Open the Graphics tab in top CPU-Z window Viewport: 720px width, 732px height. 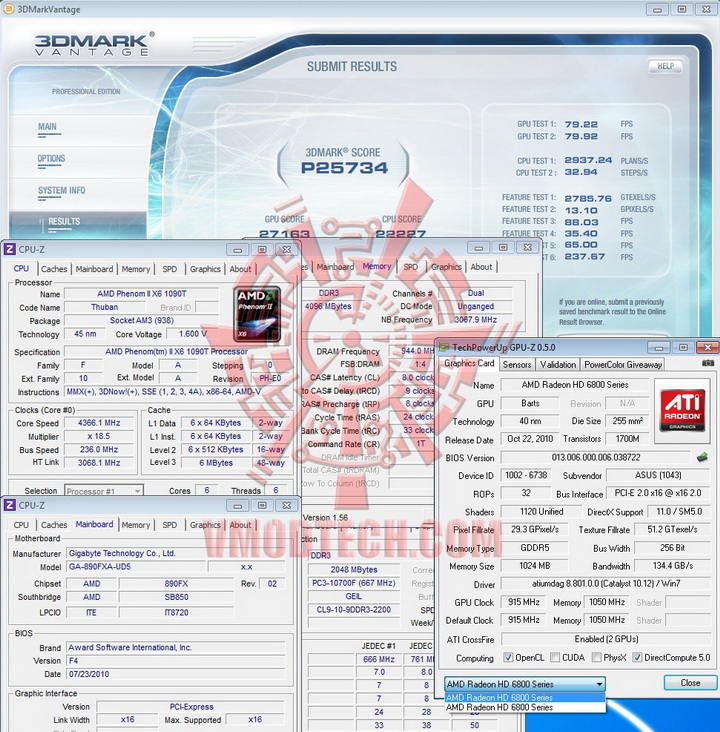pyautogui.click(x=205, y=269)
